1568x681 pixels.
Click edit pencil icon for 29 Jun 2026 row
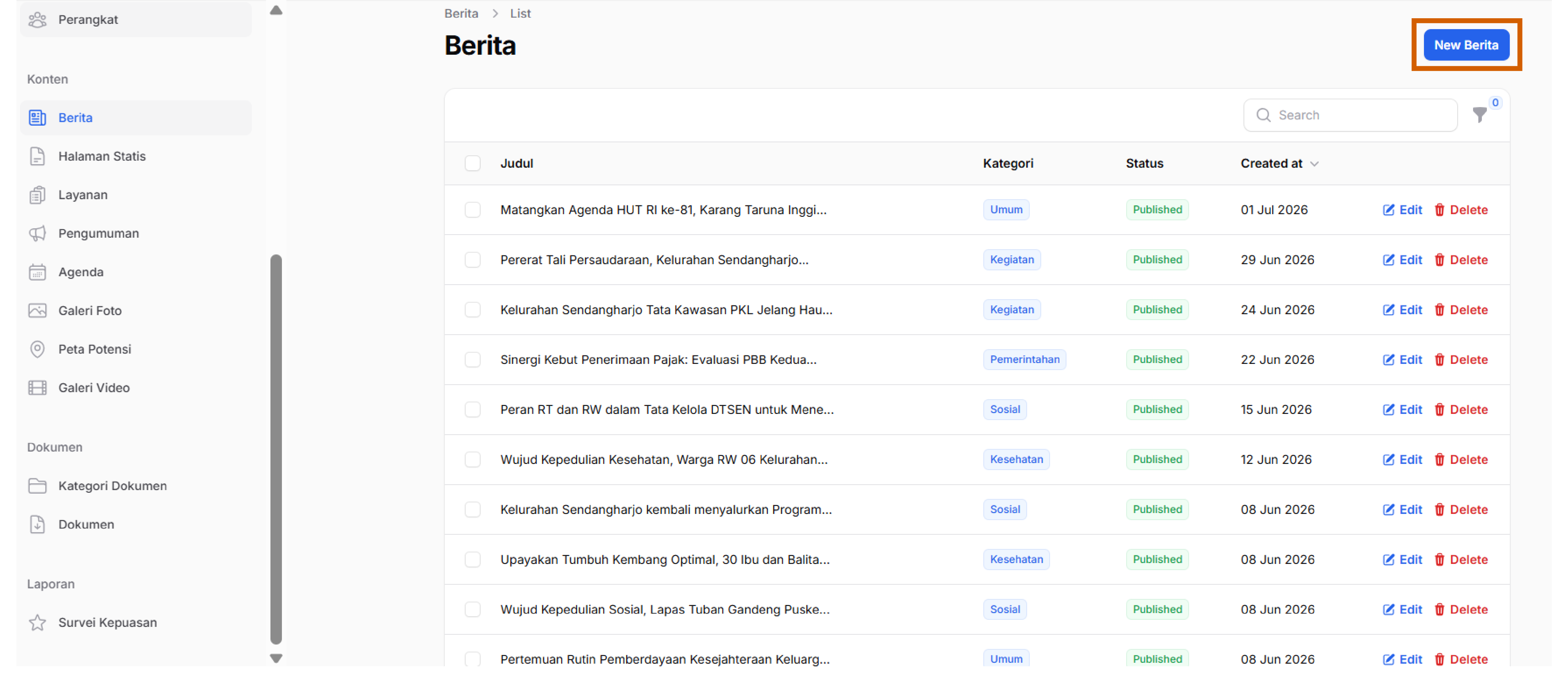coord(1388,259)
